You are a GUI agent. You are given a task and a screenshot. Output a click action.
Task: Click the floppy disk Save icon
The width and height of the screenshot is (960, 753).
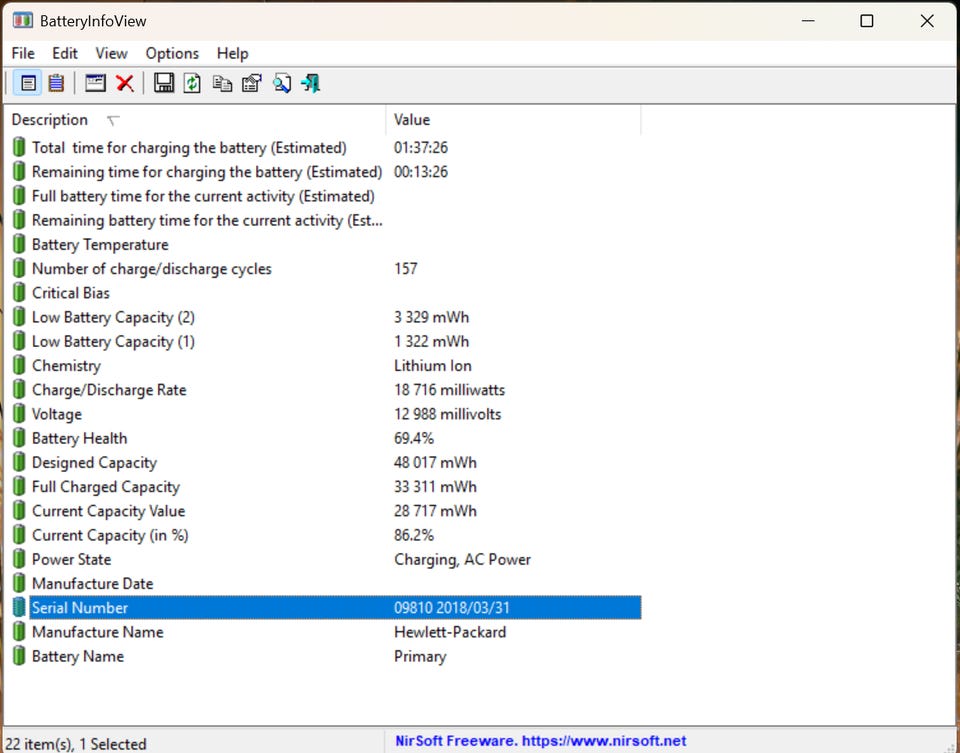[164, 83]
